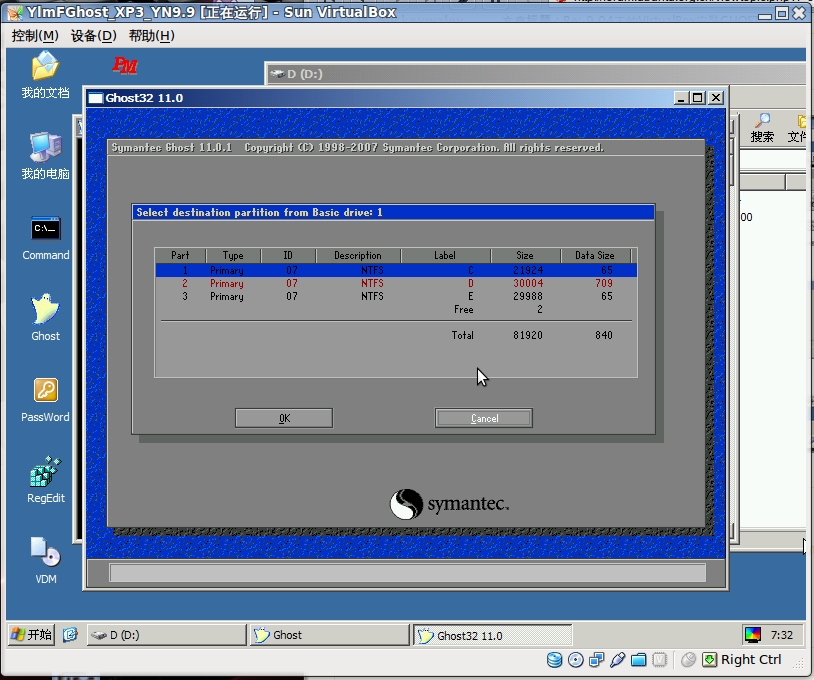
Task: Maximize the Ghost32 11.0 window
Action: pyautogui.click(x=698, y=98)
